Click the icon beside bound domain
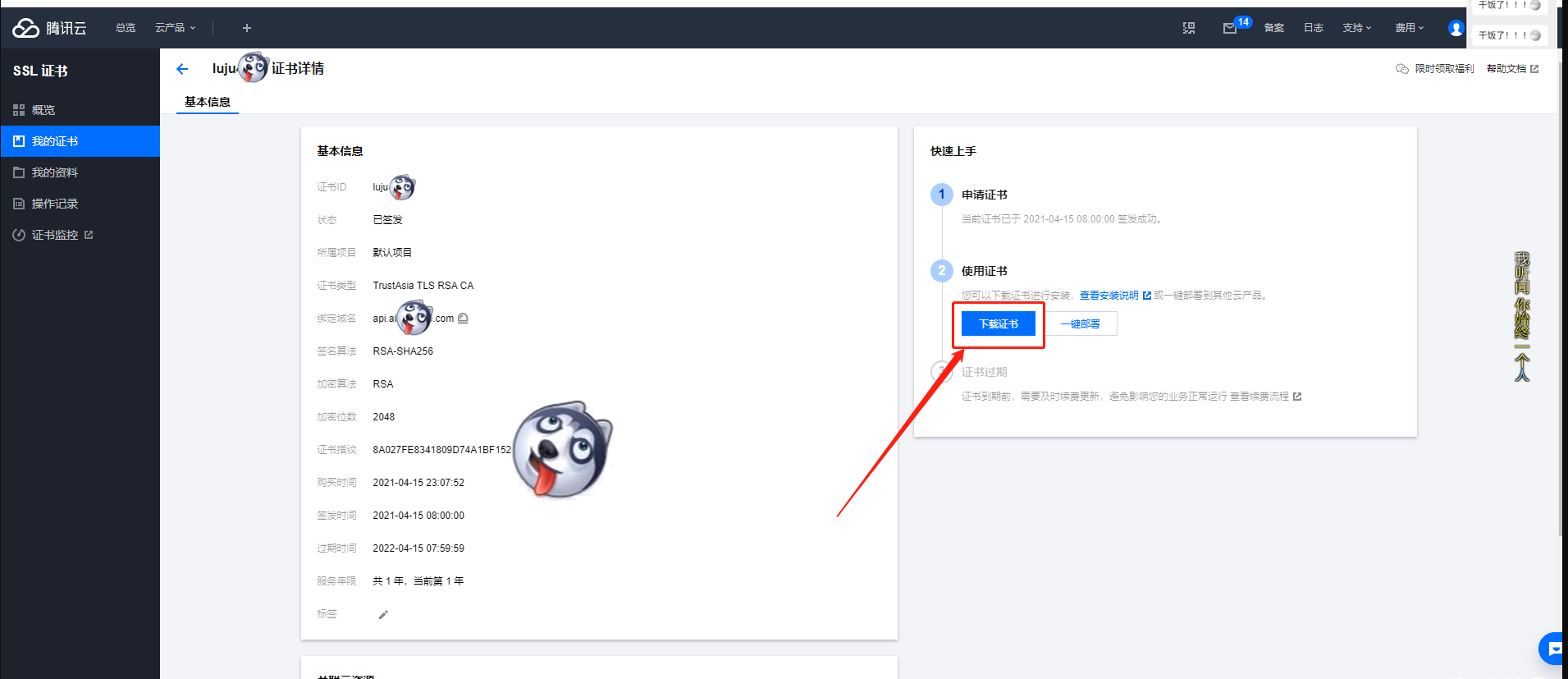1568x679 pixels. 463,319
